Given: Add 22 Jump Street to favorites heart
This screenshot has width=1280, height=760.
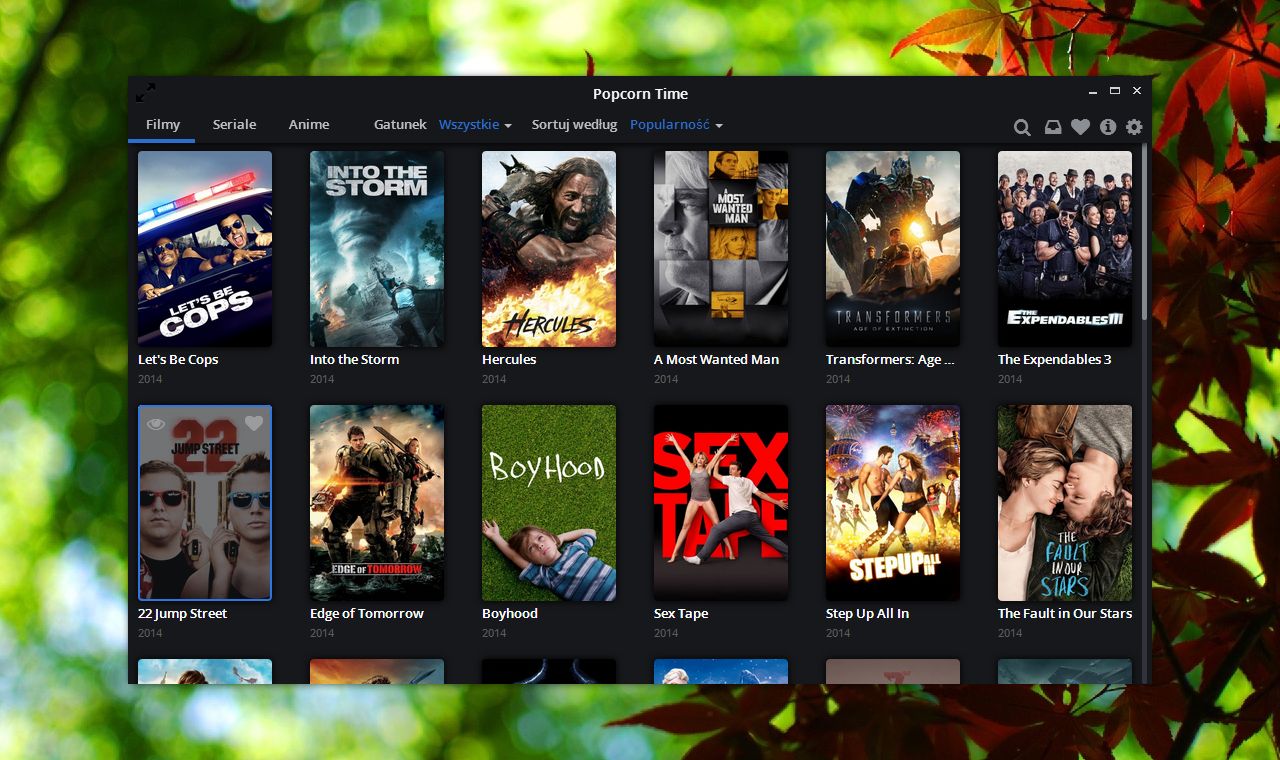Looking at the screenshot, I should [254, 424].
